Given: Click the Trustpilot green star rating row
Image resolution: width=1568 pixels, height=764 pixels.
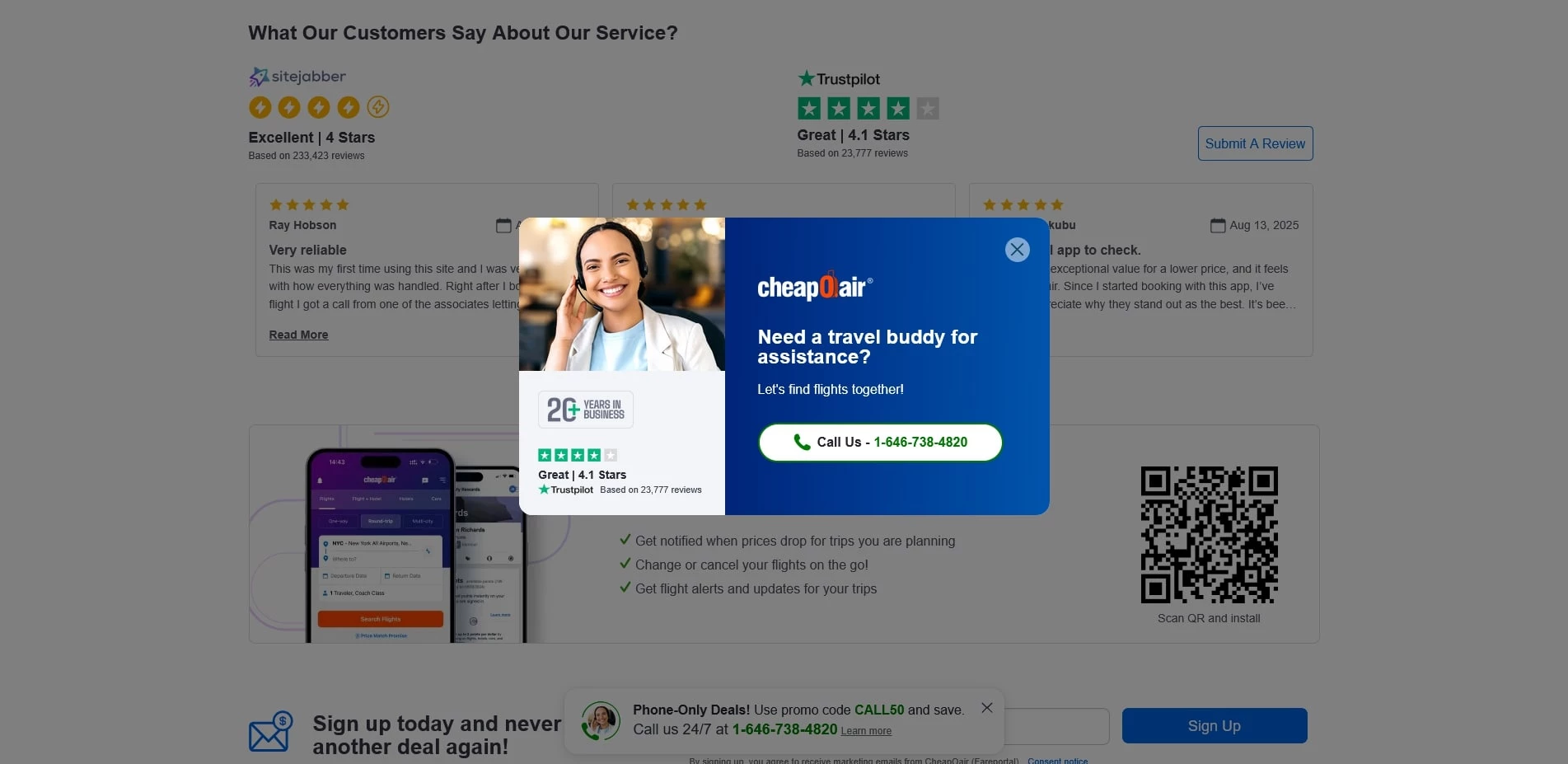Looking at the screenshot, I should [x=868, y=108].
